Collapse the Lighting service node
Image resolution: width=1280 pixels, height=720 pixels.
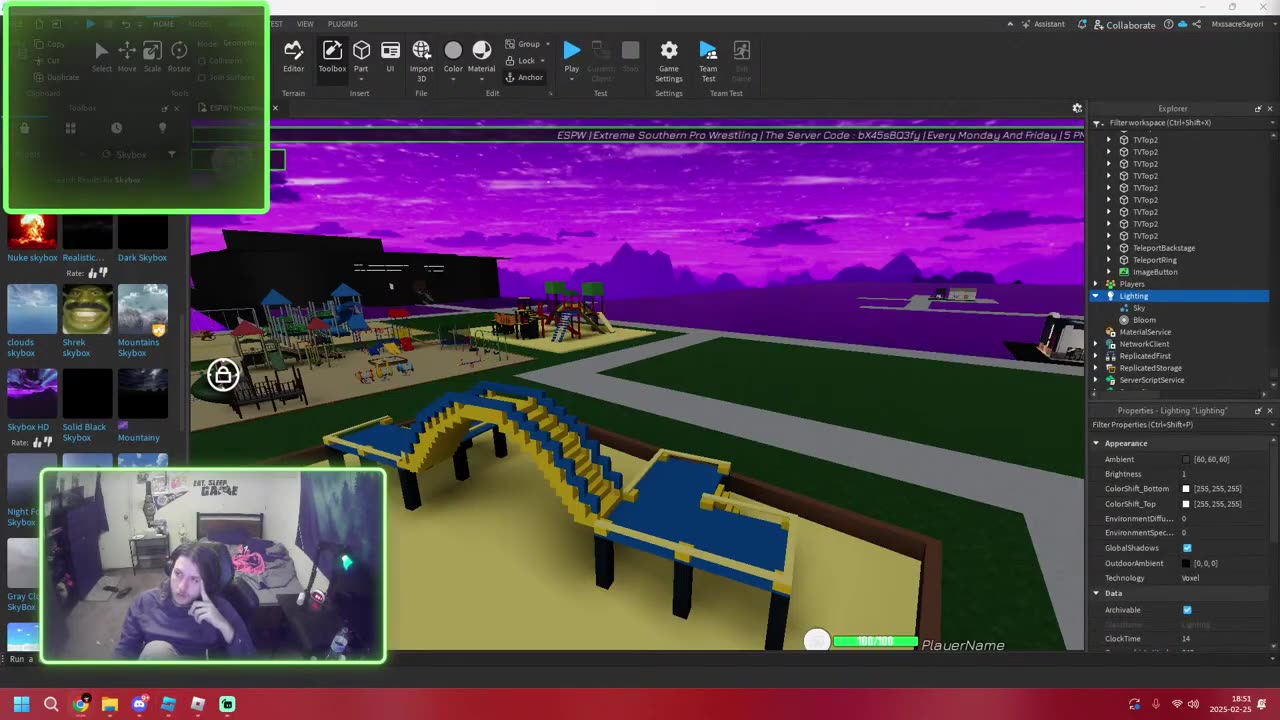1096,296
